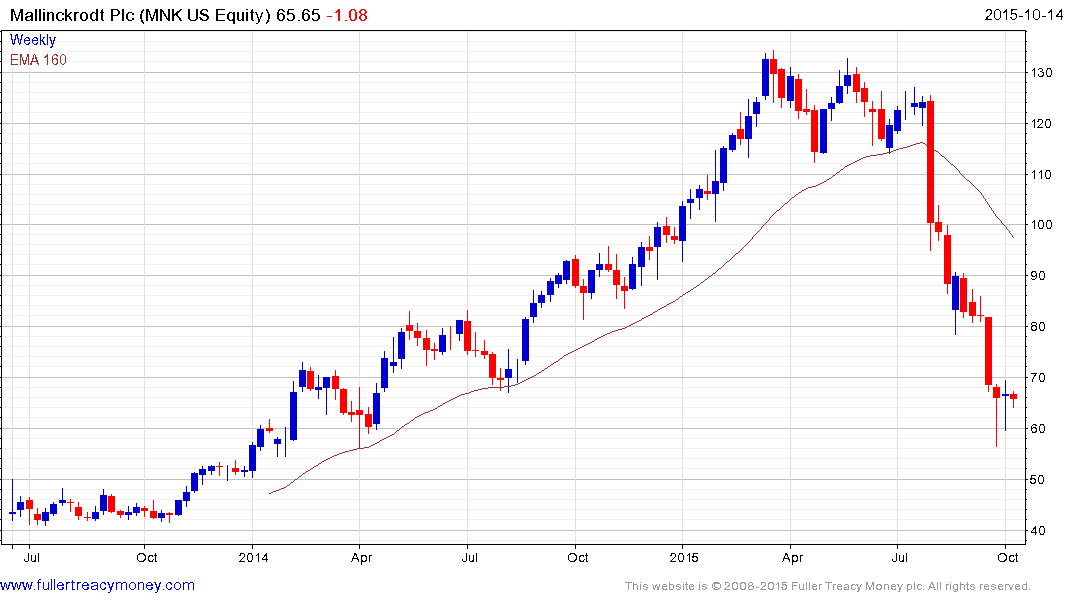Click the 50 price axis label
Screen dimensions: 1075x600
coord(1038,479)
